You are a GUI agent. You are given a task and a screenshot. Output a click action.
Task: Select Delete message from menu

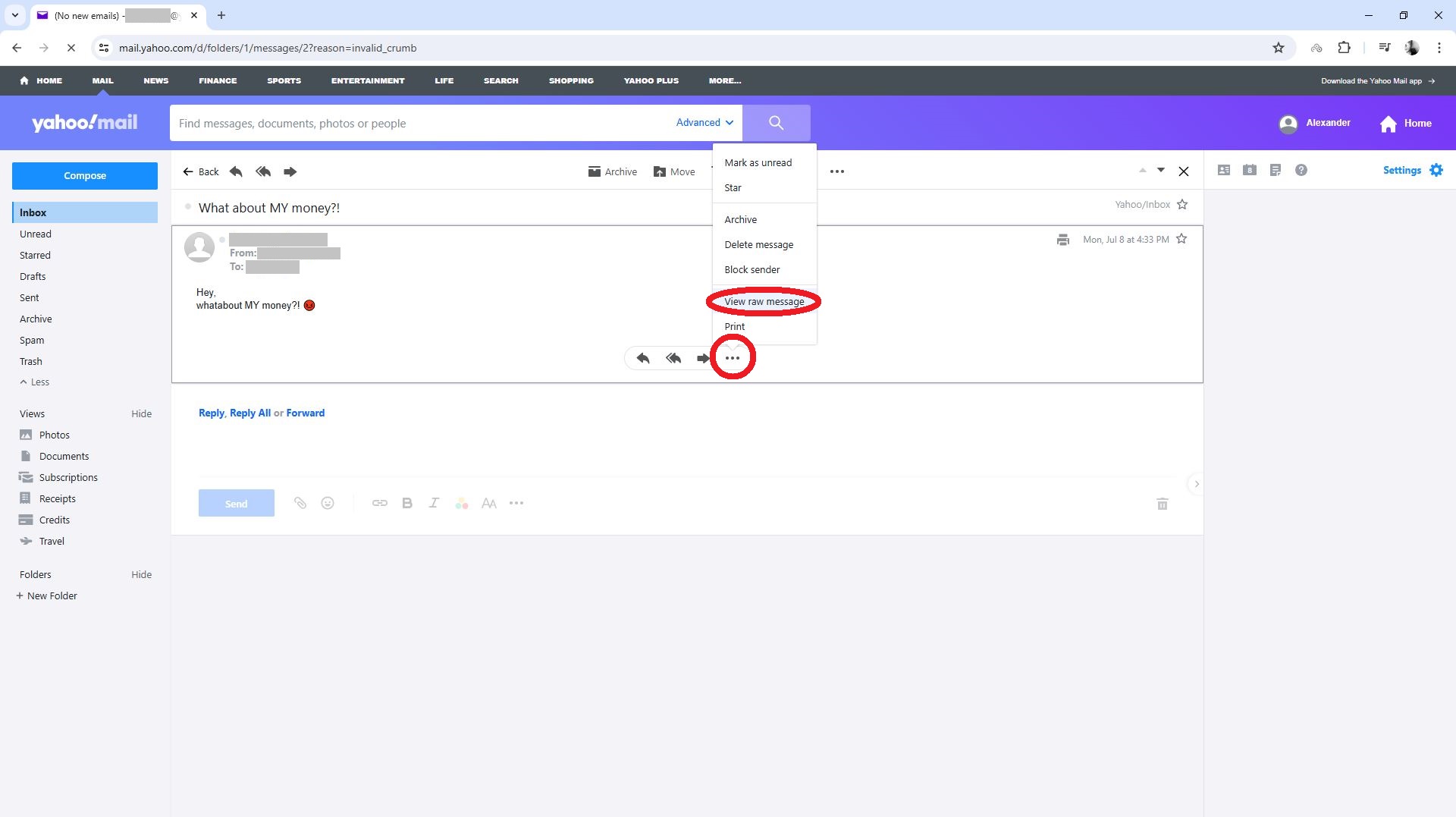pos(758,244)
